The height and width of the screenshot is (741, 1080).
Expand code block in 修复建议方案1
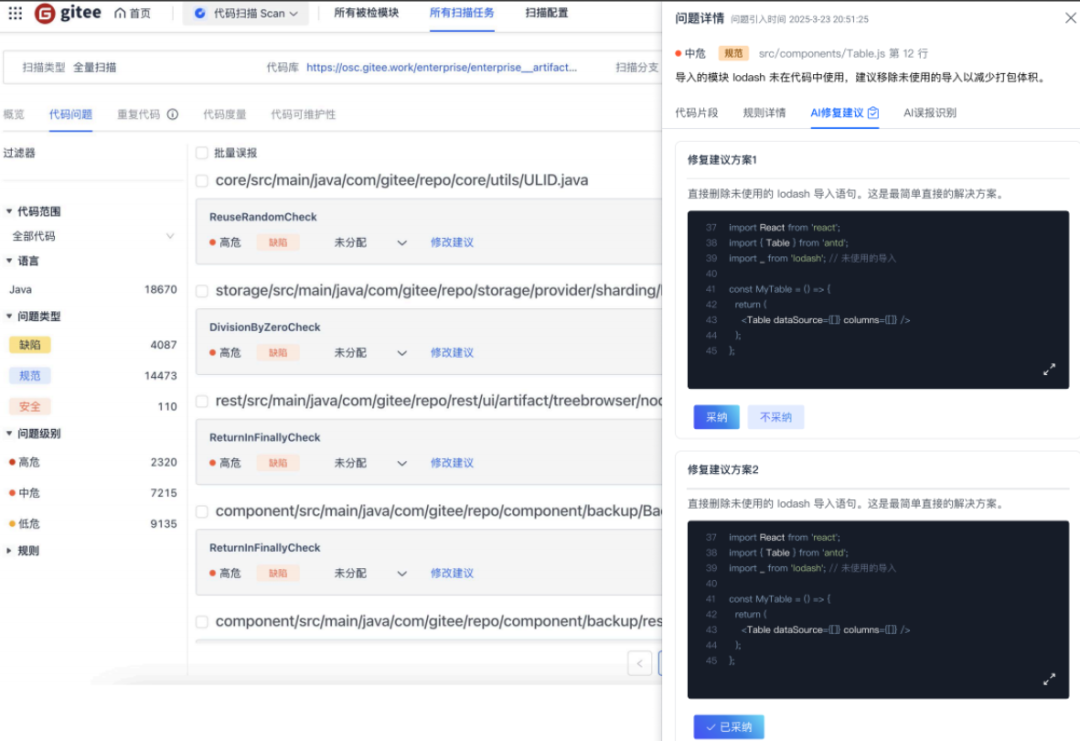pos(1049,369)
